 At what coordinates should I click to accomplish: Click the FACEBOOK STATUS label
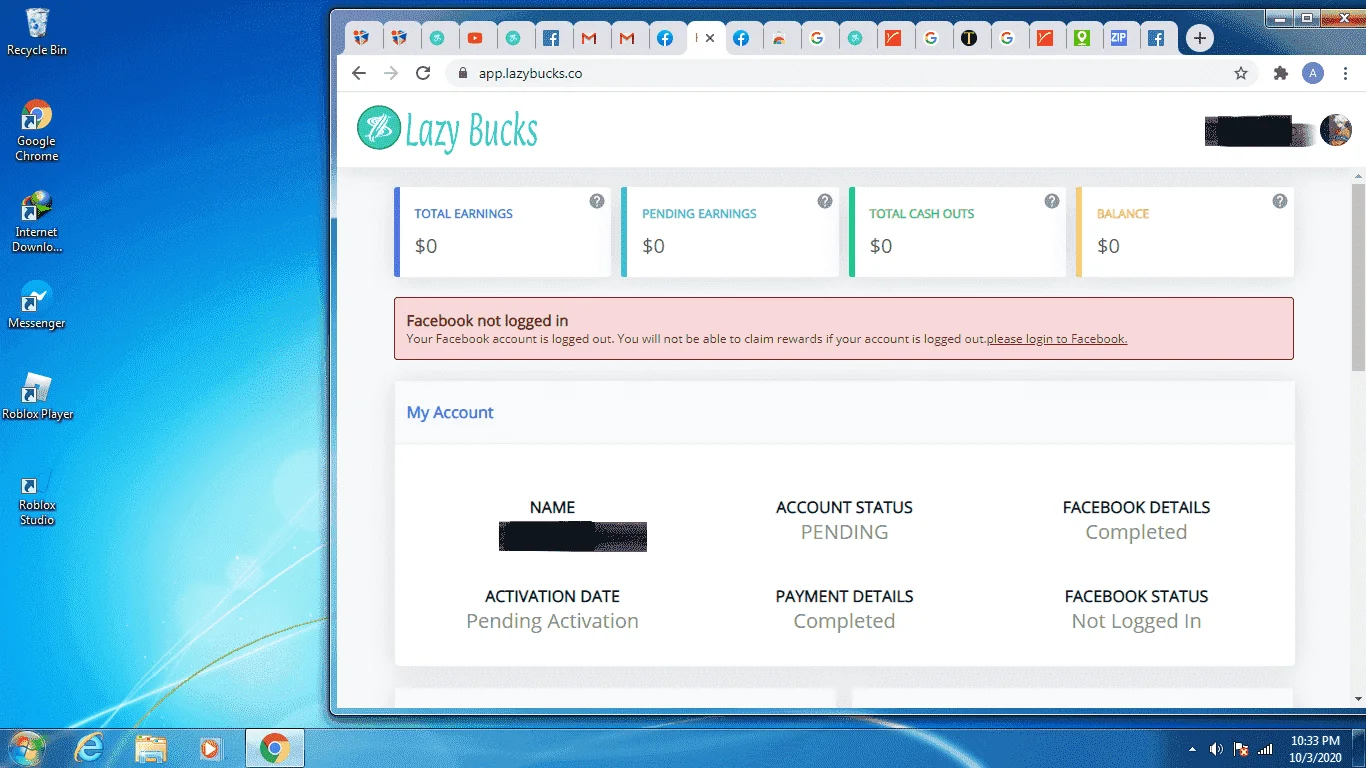[1136, 596]
